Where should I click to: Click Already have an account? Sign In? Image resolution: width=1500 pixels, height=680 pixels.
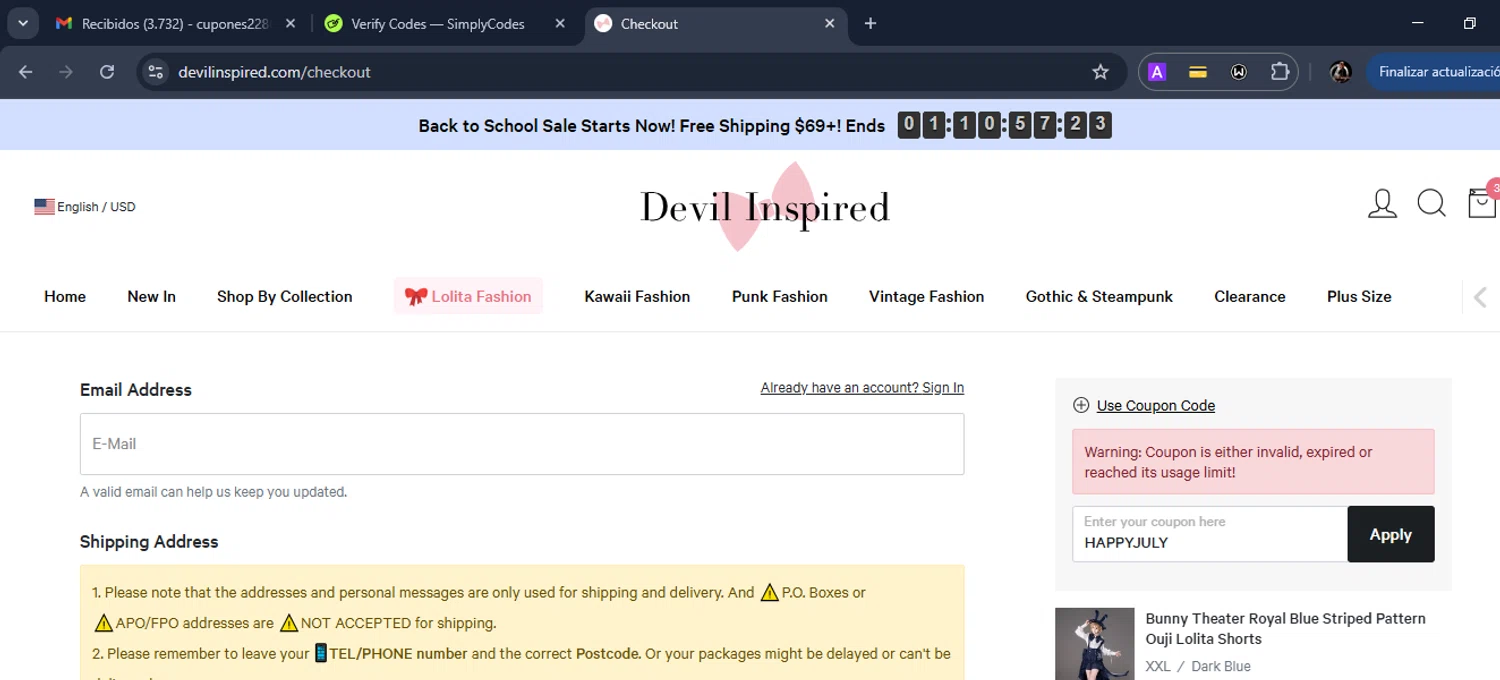coord(862,388)
